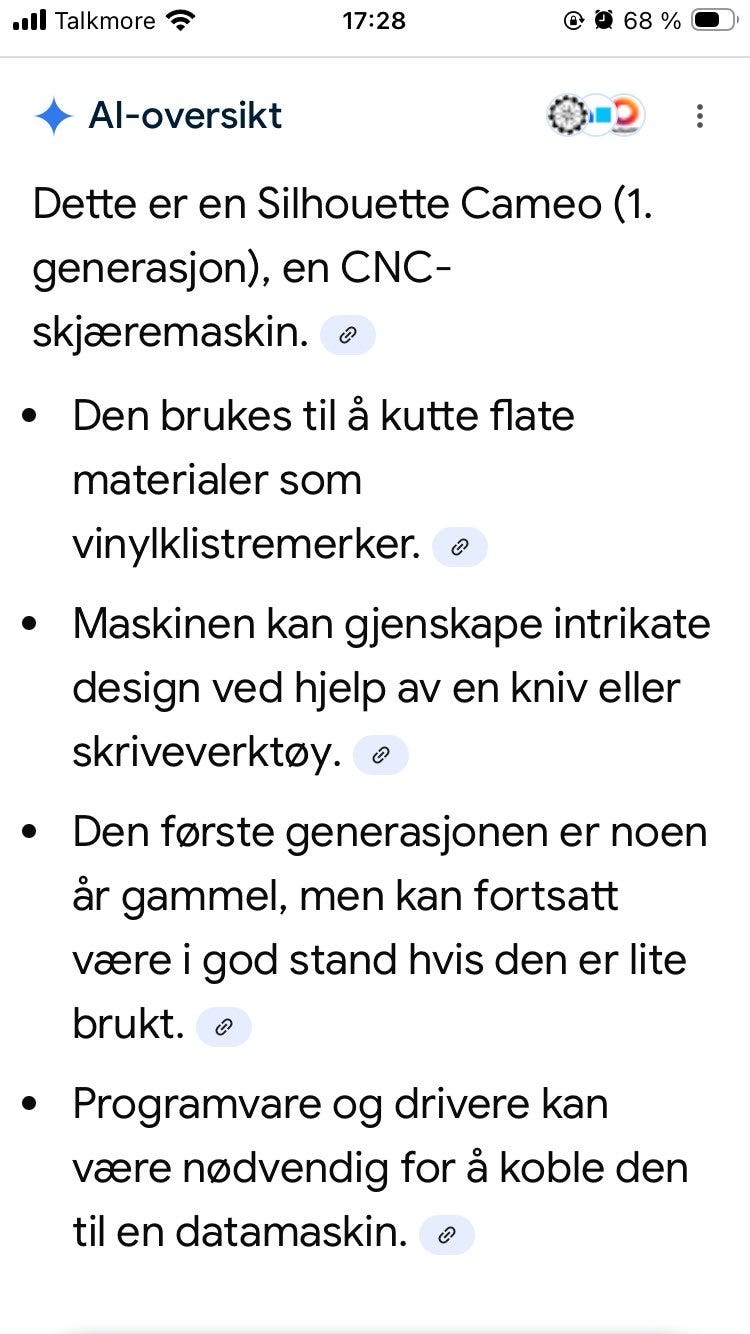The height and width of the screenshot is (1334, 750).
Task: Tap the 'Maskinen kan gjenskape intrikate design' bullet
Action: [391, 688]
